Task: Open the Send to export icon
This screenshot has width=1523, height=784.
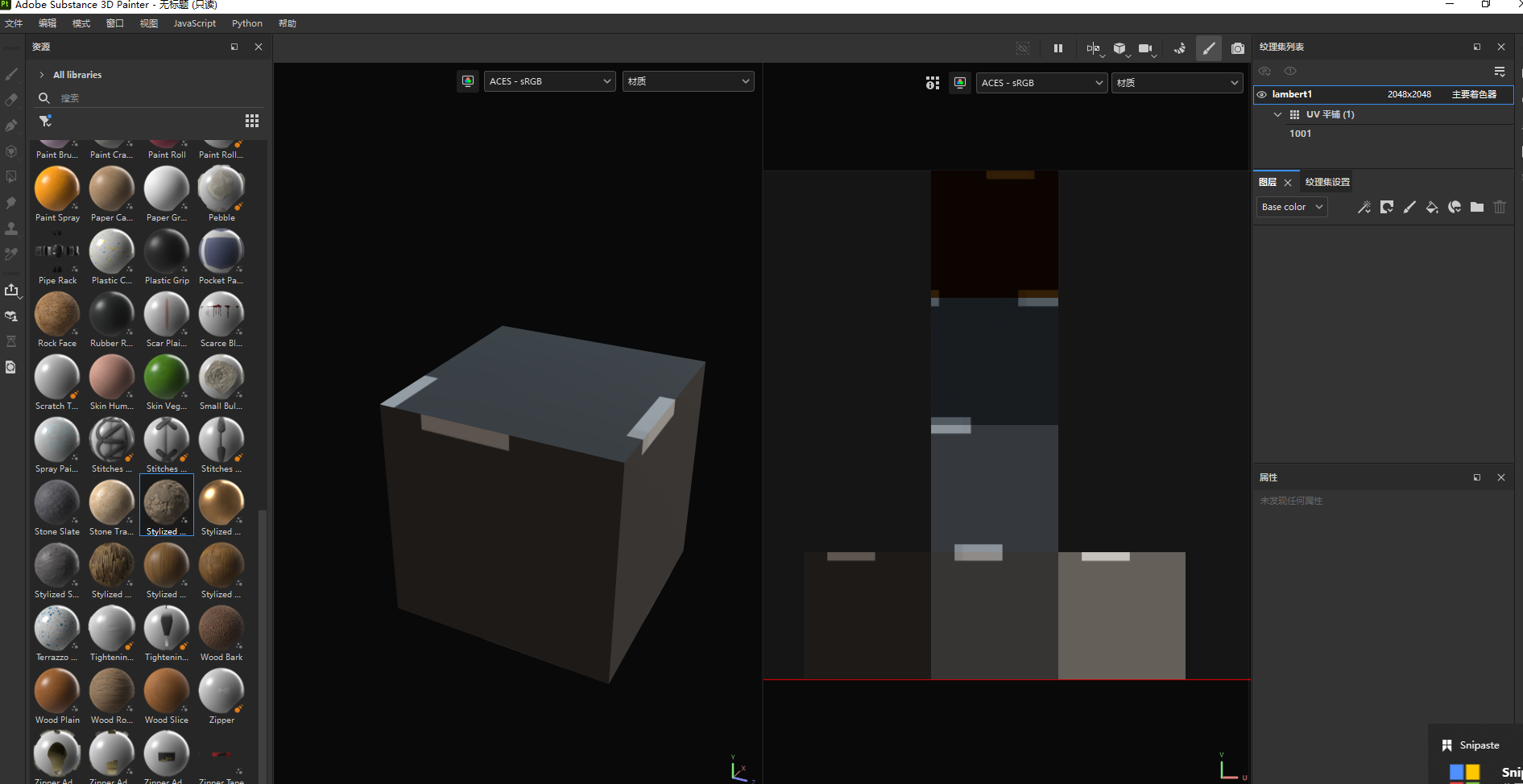Action: (11, 290)
